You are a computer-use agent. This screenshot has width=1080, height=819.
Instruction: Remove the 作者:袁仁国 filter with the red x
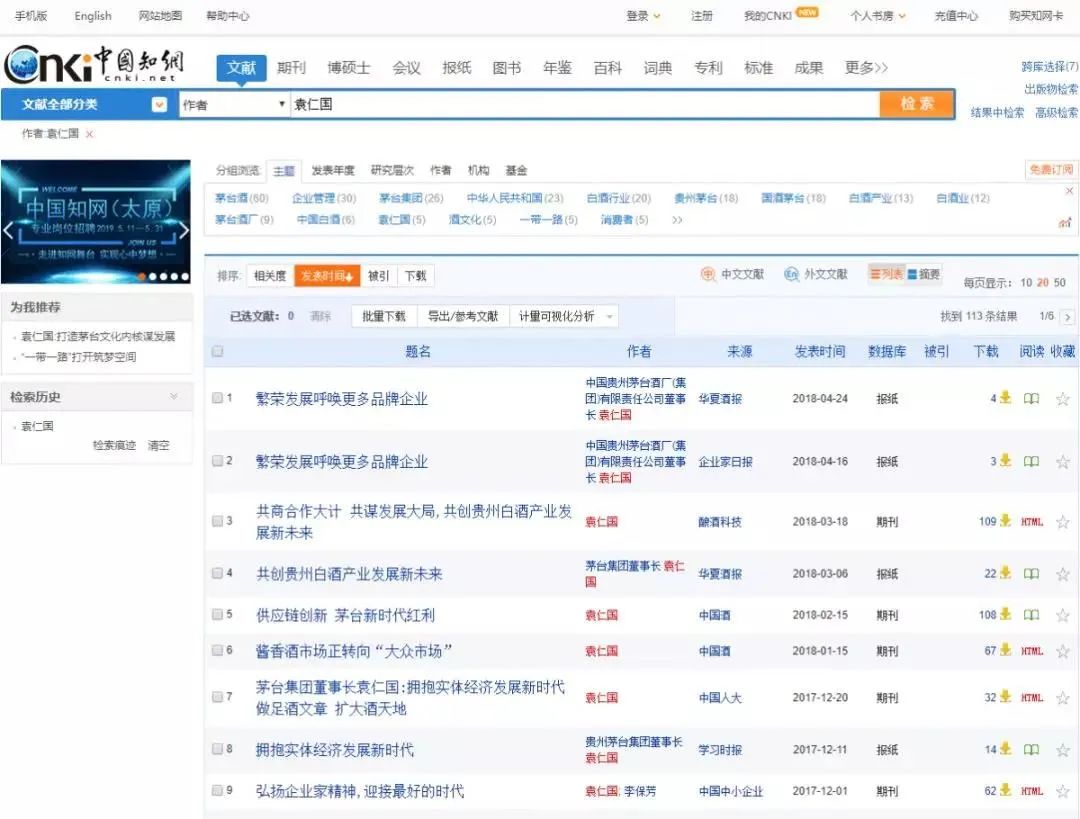90,134
